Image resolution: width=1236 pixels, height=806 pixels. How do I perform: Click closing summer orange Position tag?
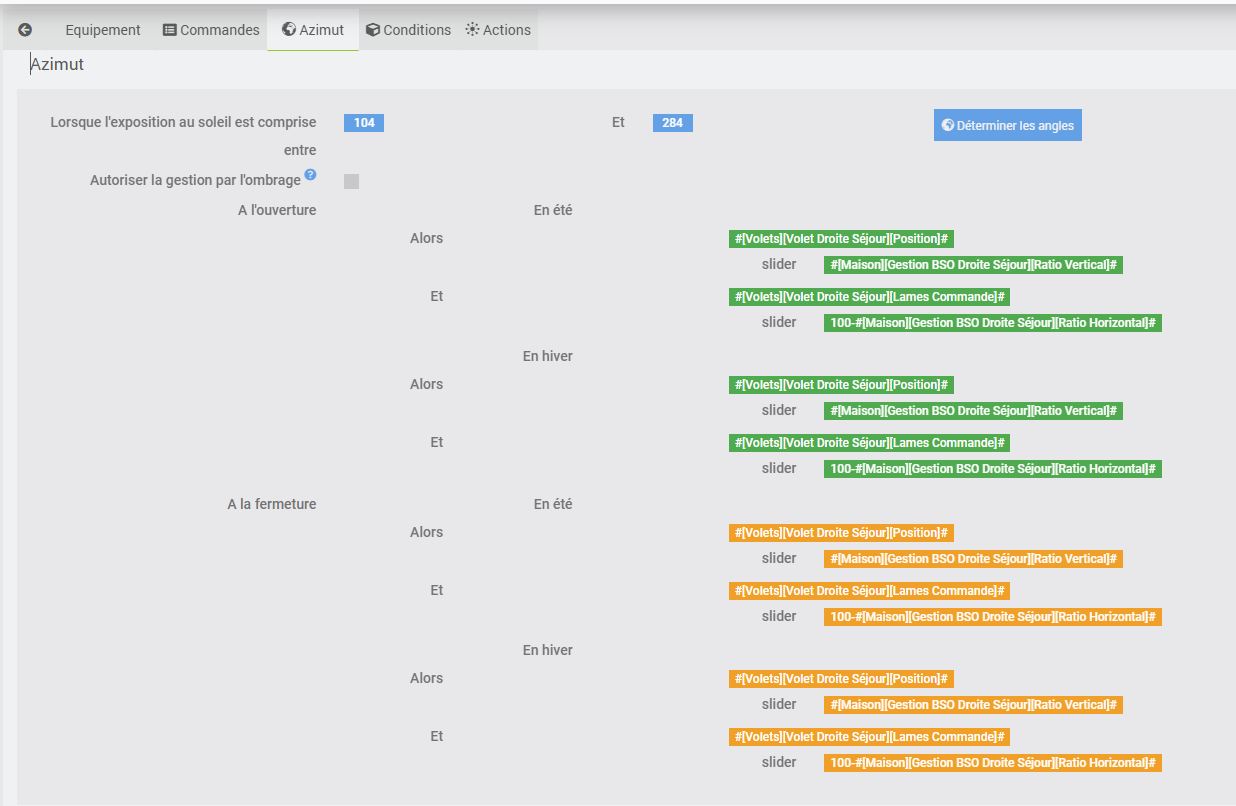(841, 533)
